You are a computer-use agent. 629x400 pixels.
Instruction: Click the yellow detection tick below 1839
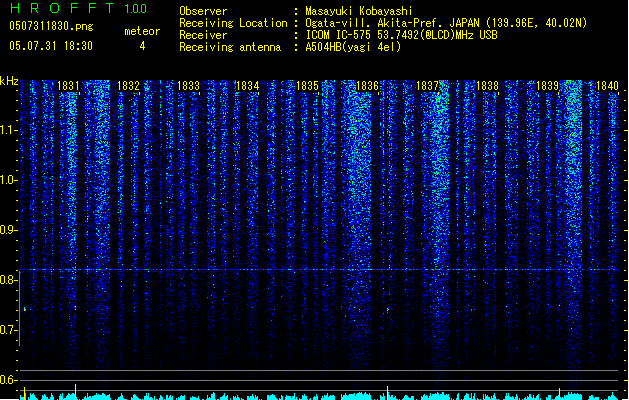[559, 393]
